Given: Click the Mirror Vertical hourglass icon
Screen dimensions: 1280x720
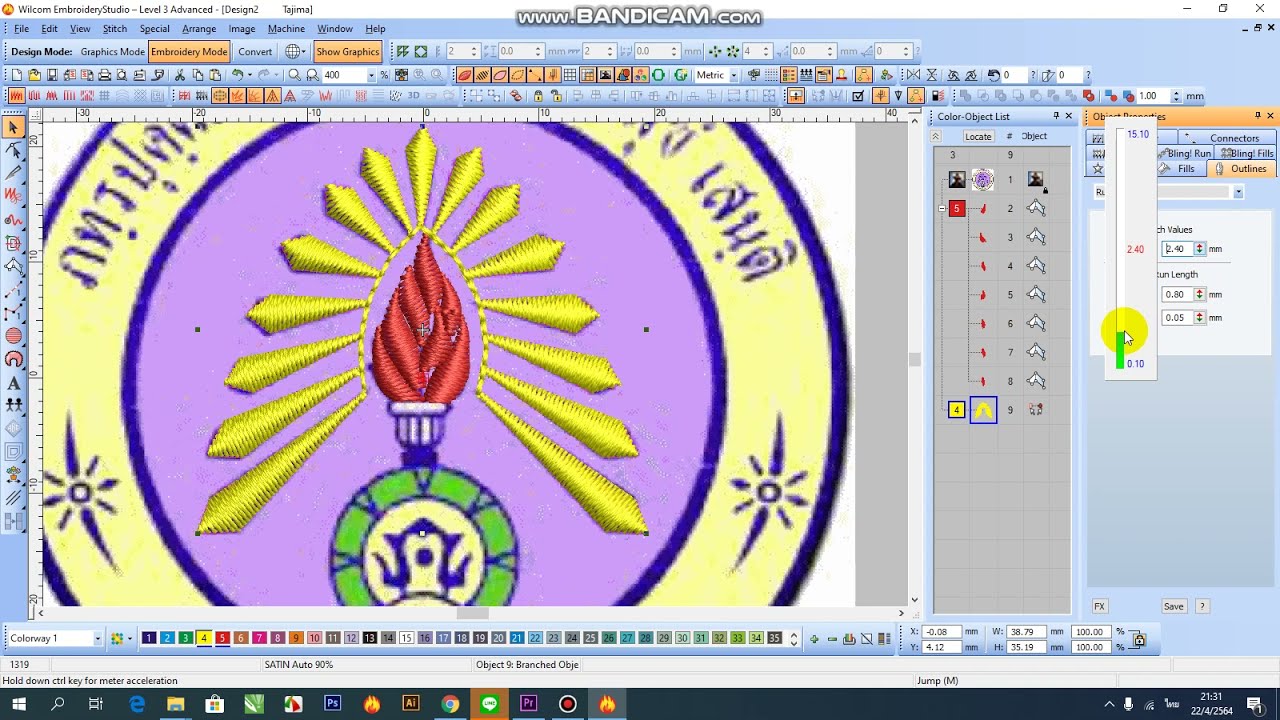Looking at the screenshot, I should point(932,75).
